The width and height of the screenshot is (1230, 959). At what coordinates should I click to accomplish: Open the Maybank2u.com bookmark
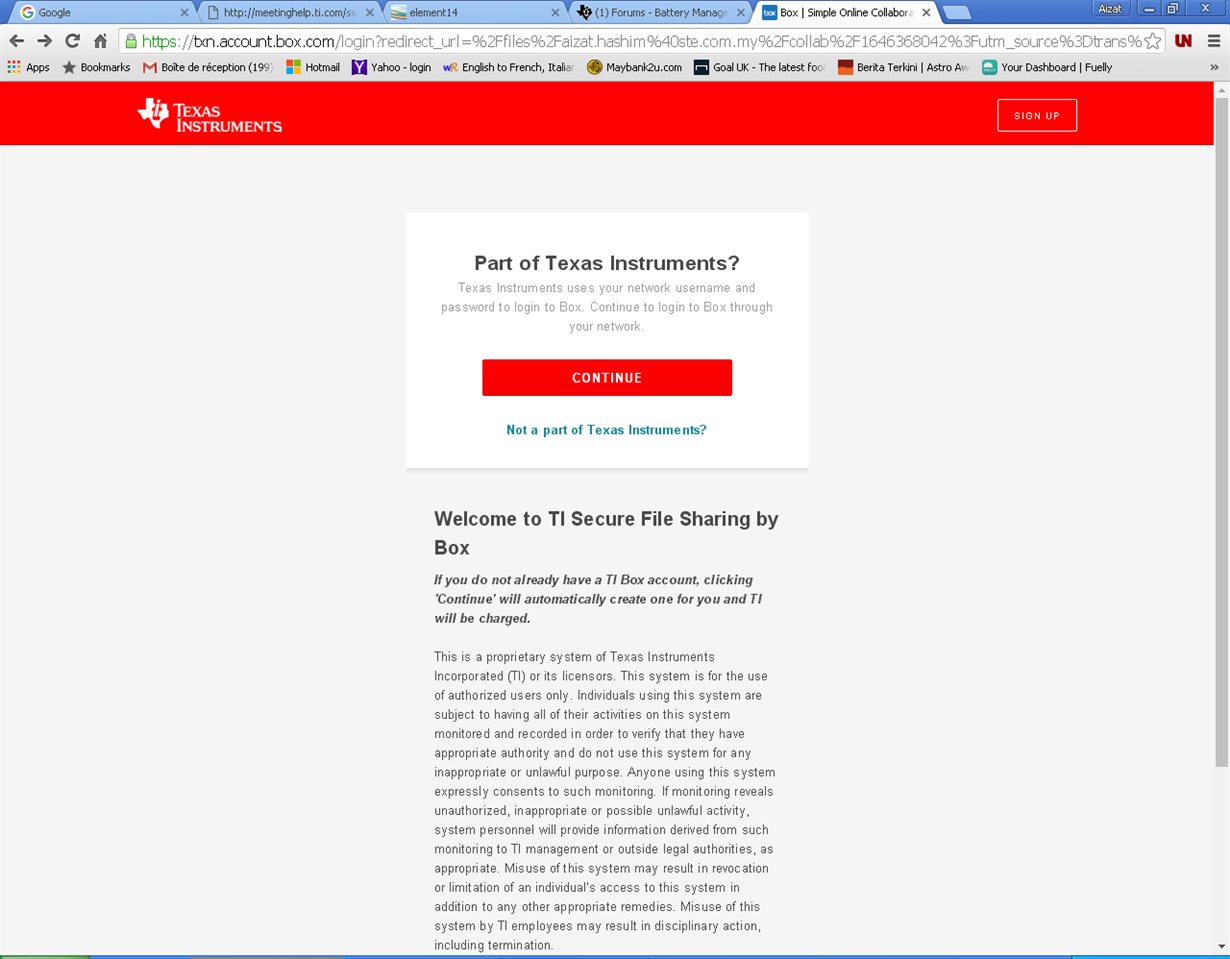635,67
